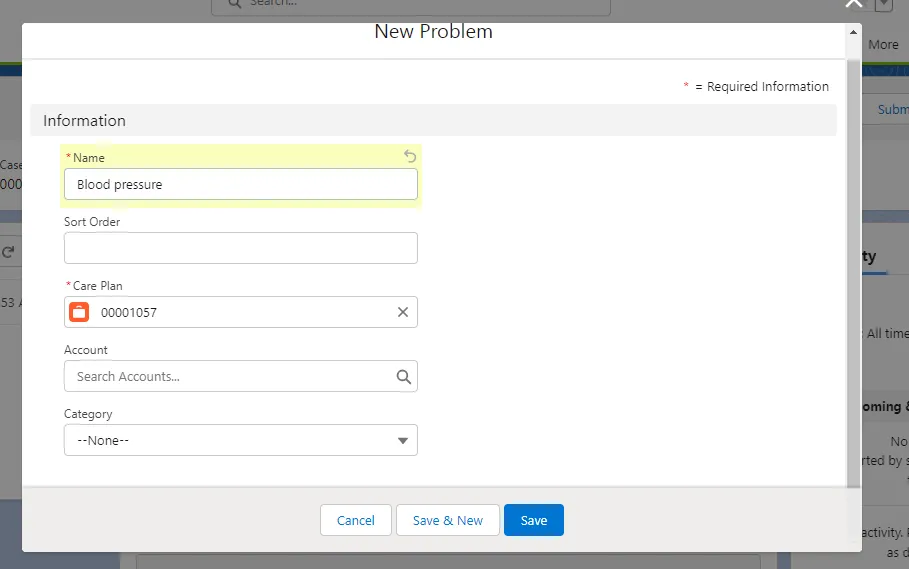Click the Required Information legend text
Viewport: 909px width, 569px height.
756,86
